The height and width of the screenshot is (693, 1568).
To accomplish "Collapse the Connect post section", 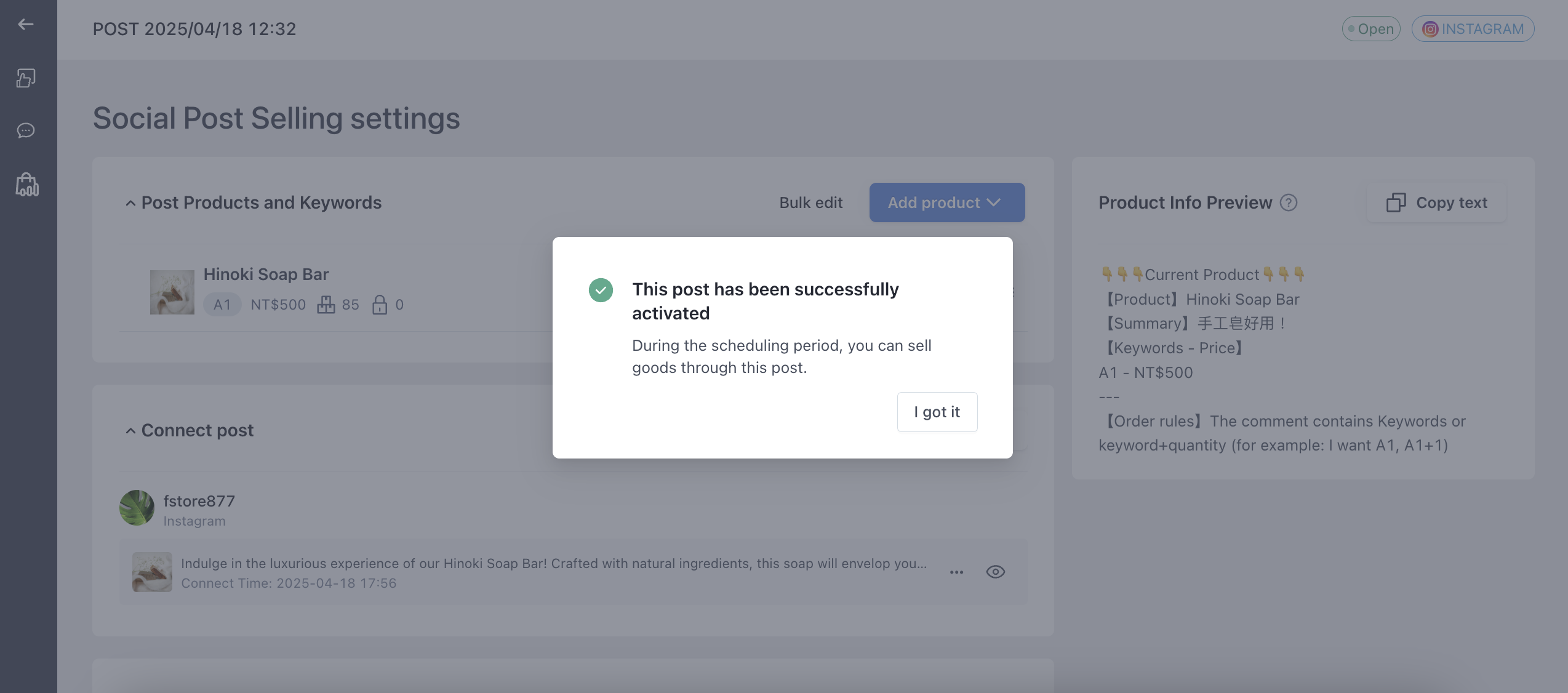I will tap(130, 431).
